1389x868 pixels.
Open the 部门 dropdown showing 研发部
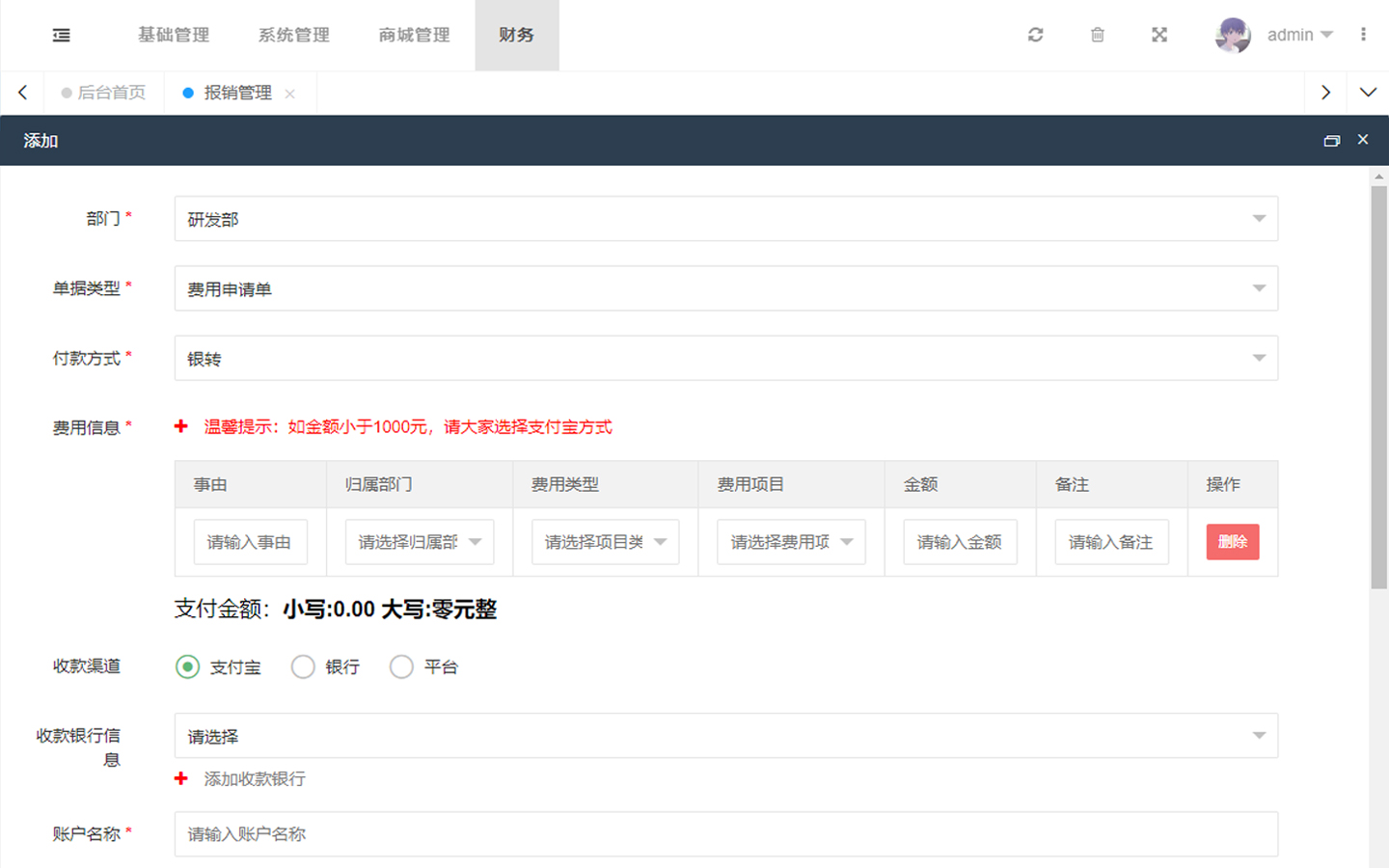[725, 219]
